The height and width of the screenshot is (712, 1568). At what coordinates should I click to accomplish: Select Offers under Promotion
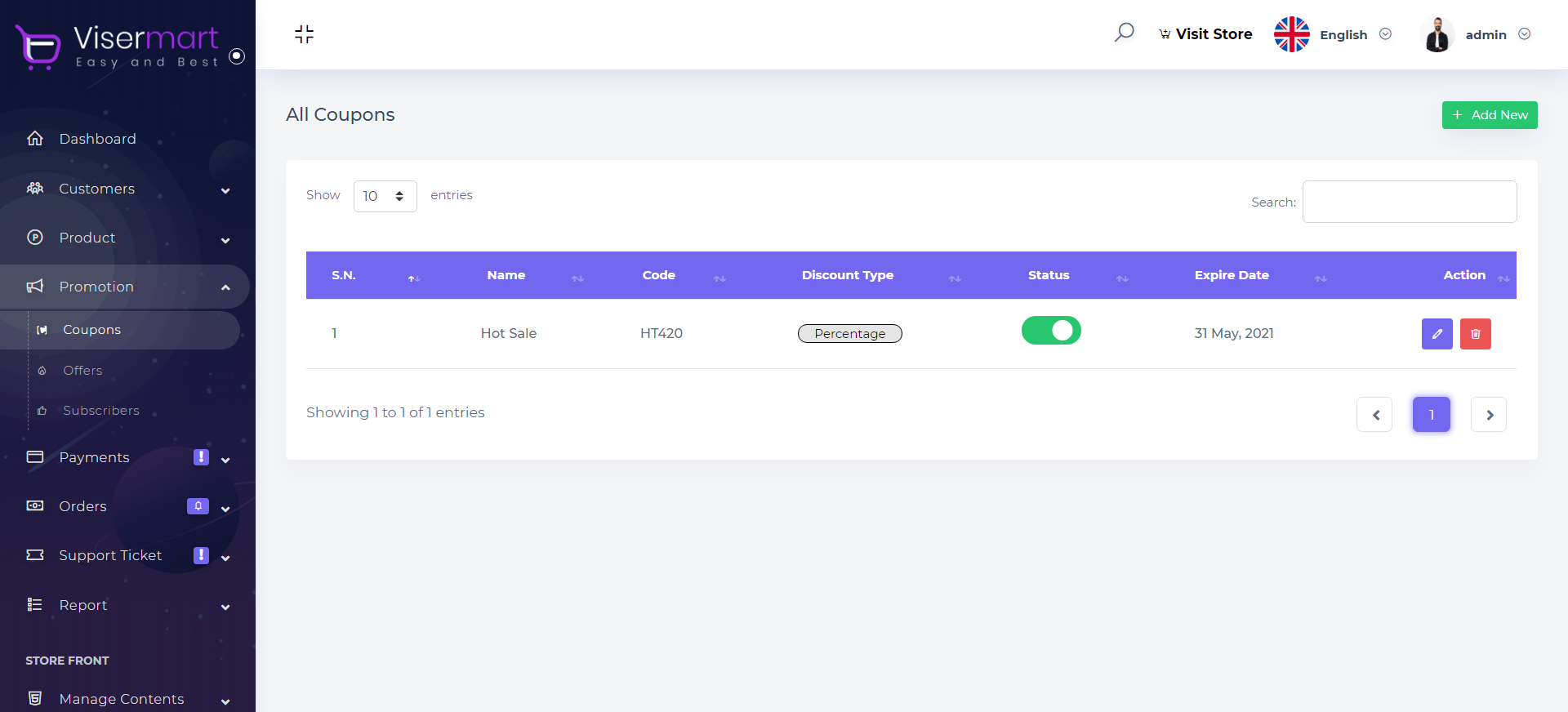pyautogui.click(x=82, y=371)
